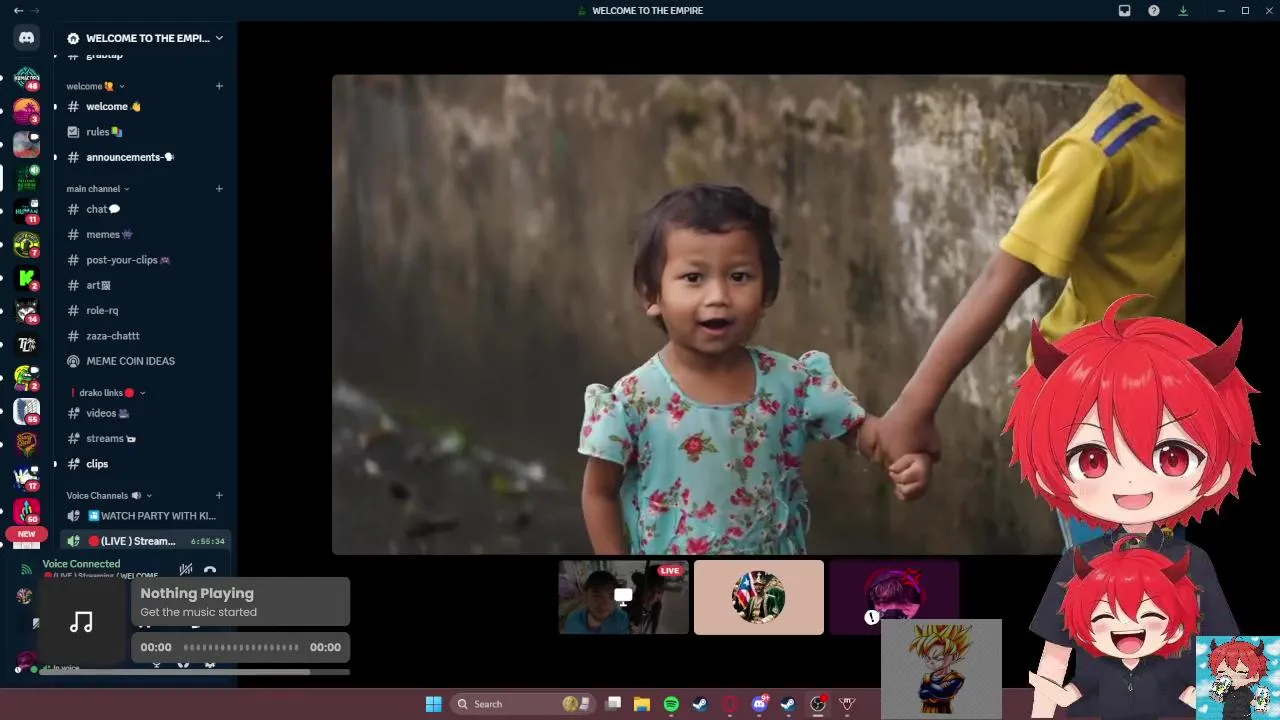Click the music note album art tile
The width and height of the screenshot is (1280, 720).
point(82,622)
